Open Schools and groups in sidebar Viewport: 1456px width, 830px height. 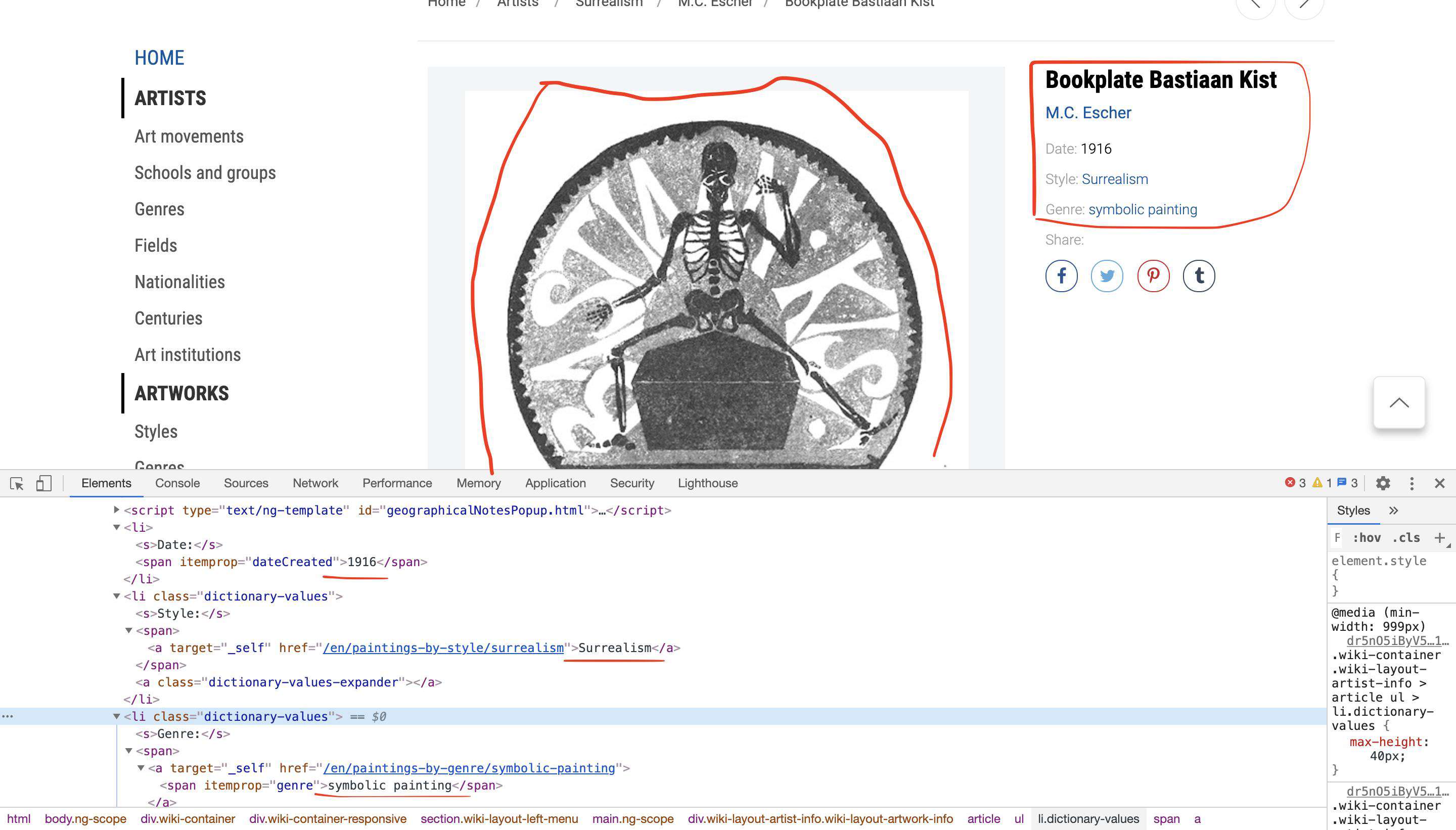coord(205,173)
